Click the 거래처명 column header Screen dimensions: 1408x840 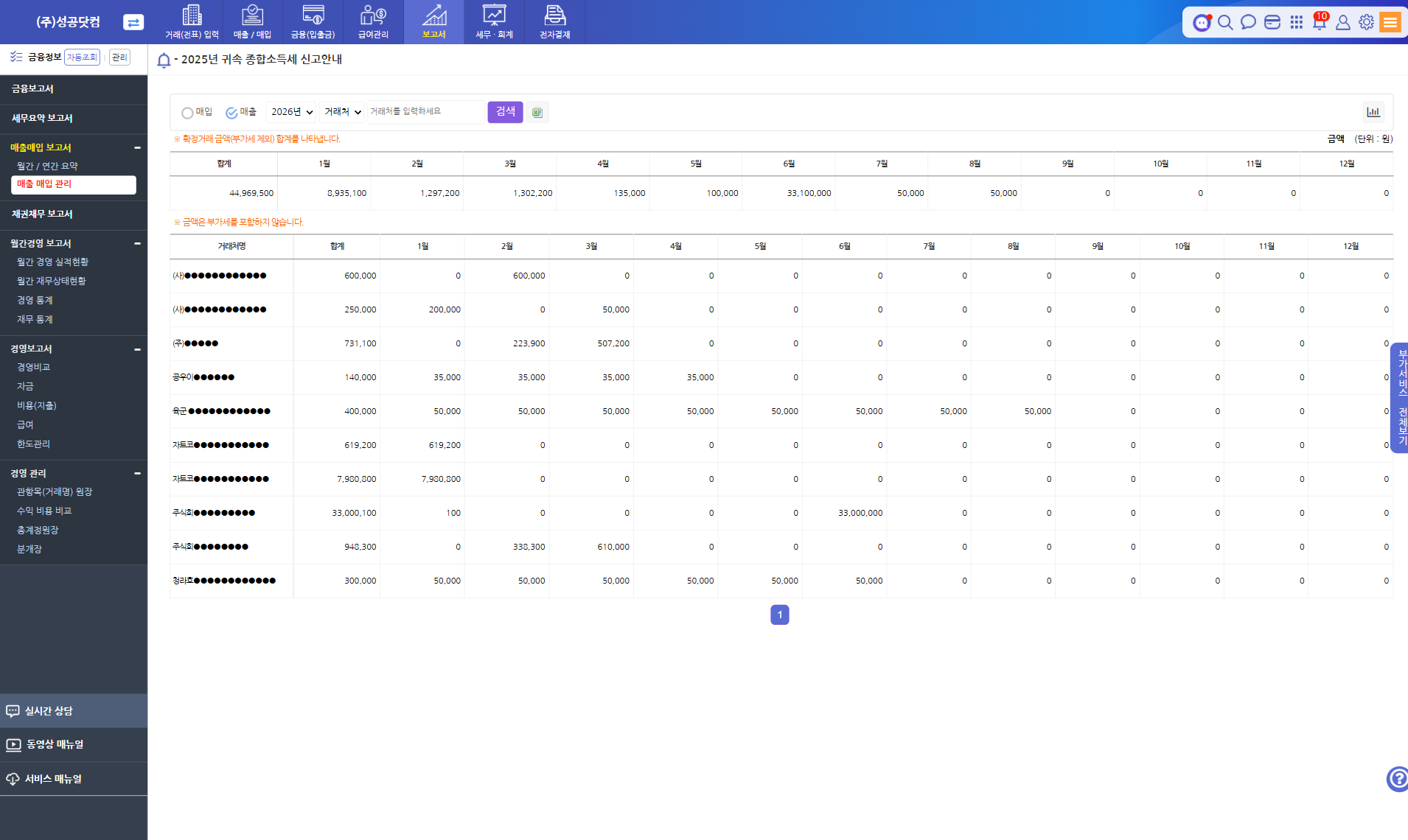(231, 247)
